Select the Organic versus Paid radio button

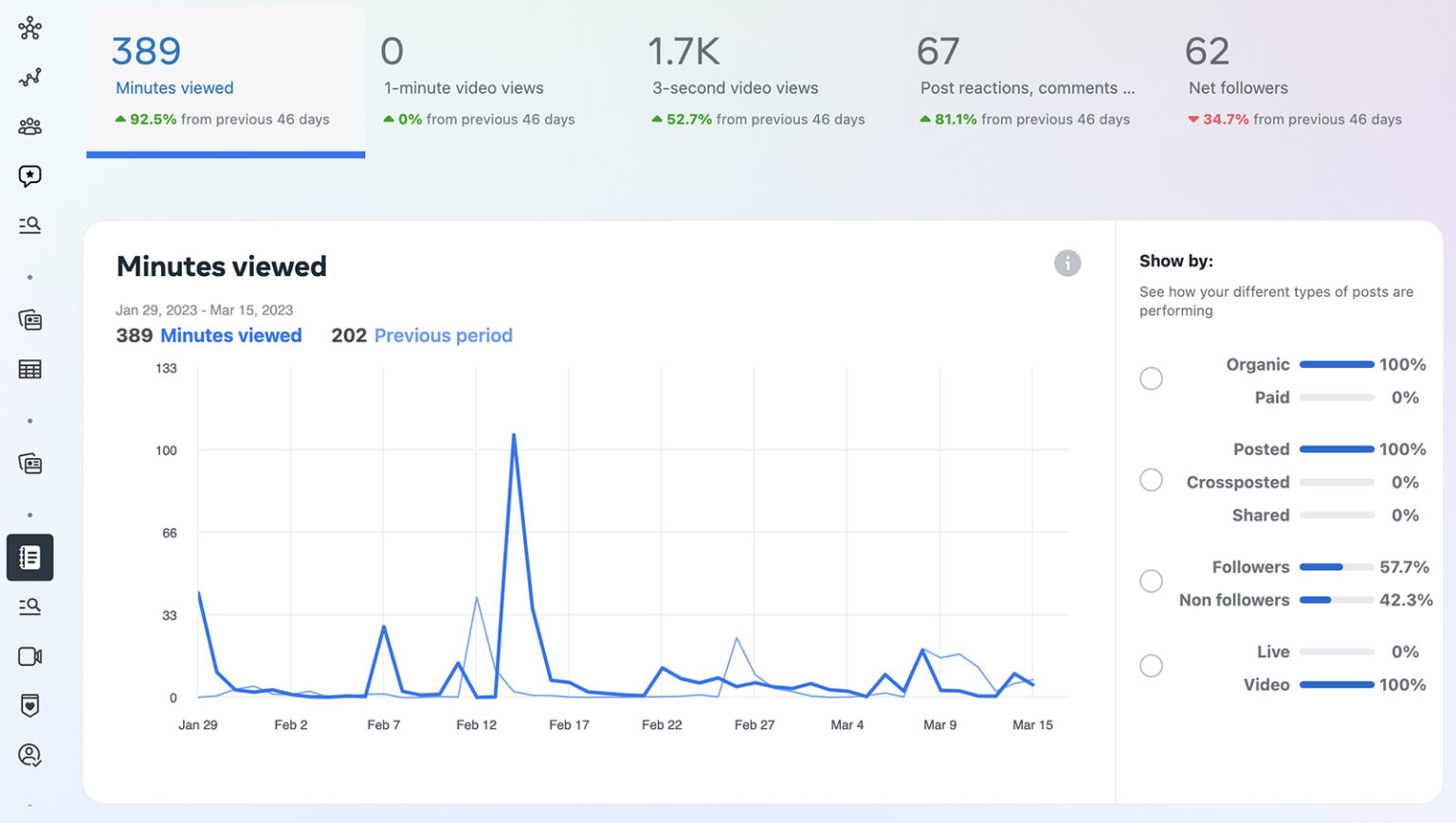pyautogui.click(x=1151, y=378)
